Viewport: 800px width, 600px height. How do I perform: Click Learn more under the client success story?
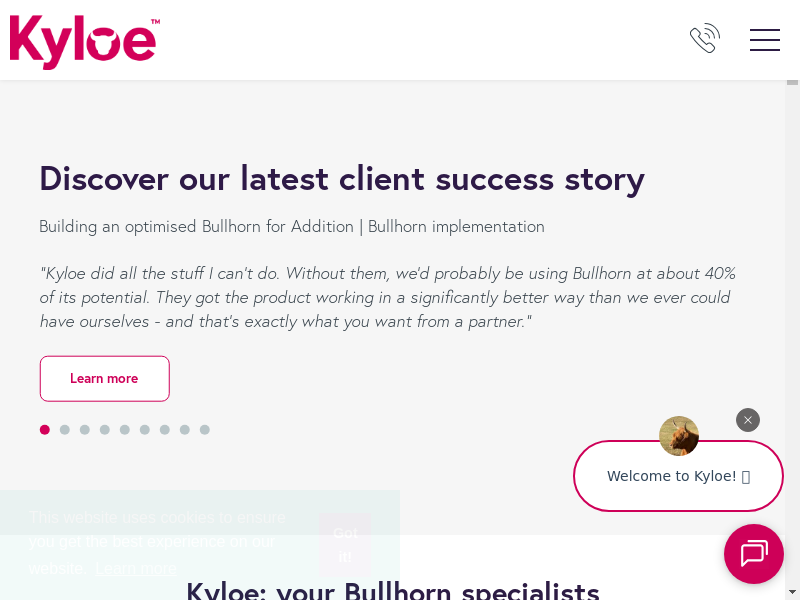(x=104, y=378)
